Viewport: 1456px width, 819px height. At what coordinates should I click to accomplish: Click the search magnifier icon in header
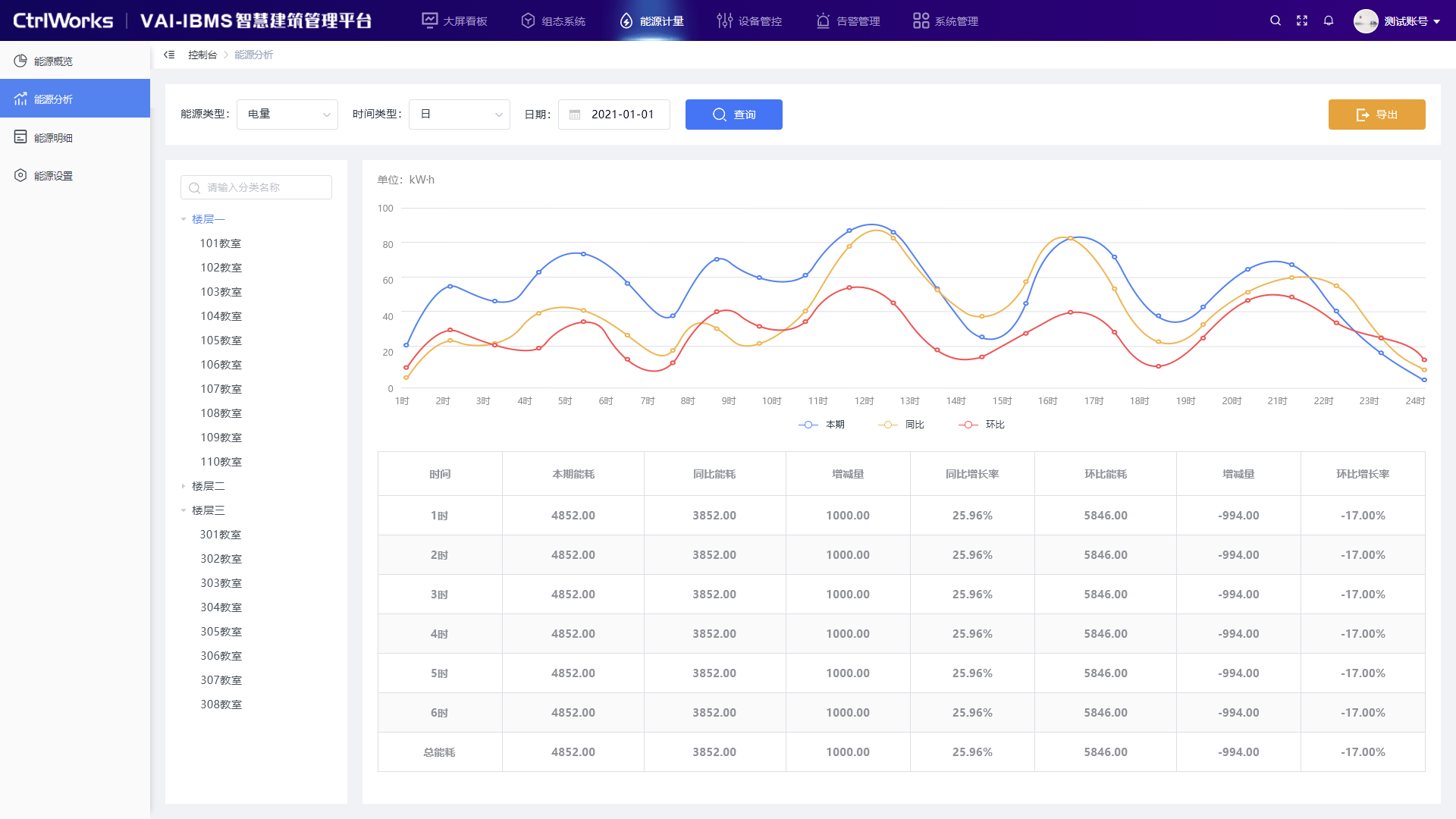coord(1276,20)
